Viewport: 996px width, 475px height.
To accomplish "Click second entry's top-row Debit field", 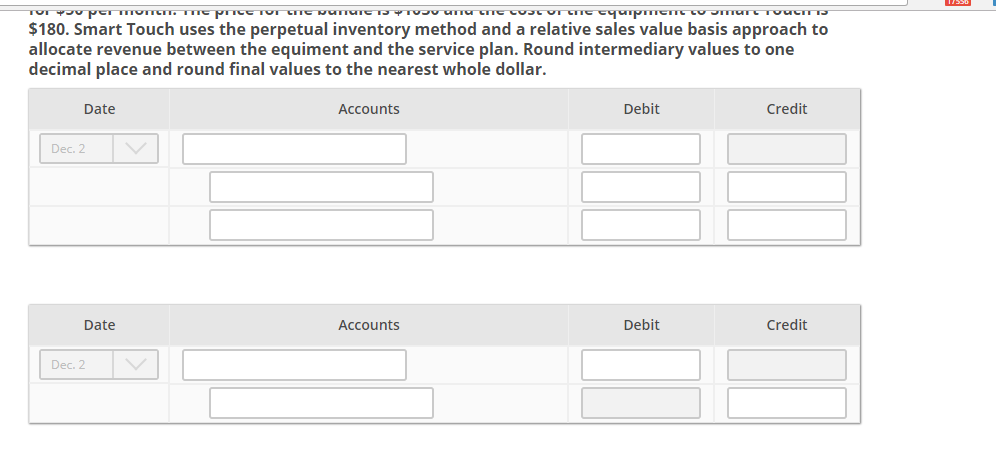I will pyautogui.click(x=641, y=365).
